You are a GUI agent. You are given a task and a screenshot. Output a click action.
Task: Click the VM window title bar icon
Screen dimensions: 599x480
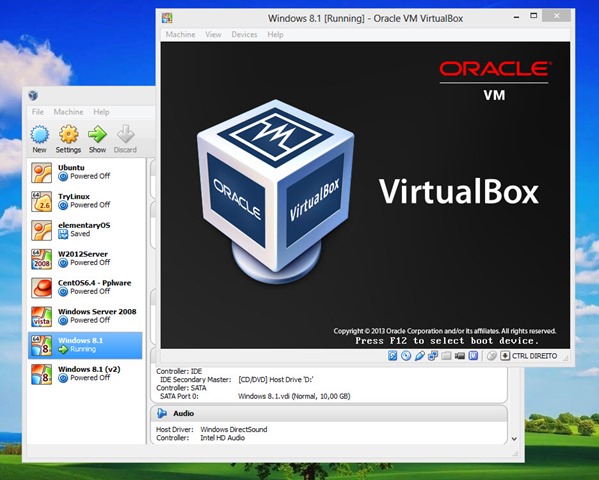click(167, 18)
